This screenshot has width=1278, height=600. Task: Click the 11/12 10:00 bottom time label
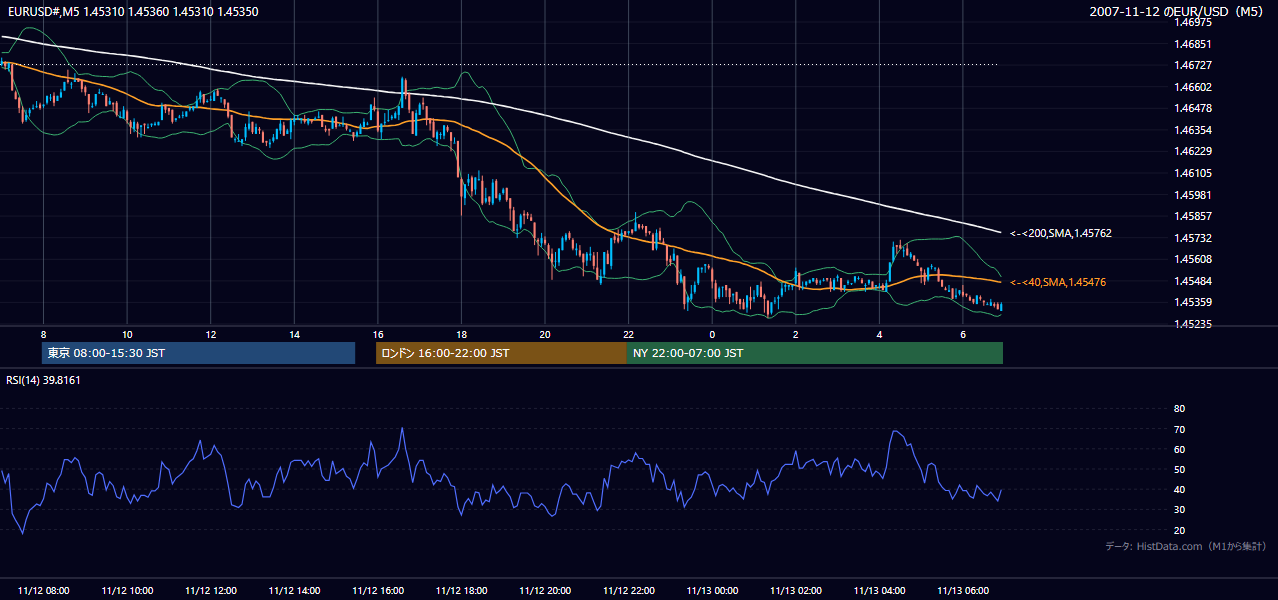pyautogui.click(x=127, y=591)
